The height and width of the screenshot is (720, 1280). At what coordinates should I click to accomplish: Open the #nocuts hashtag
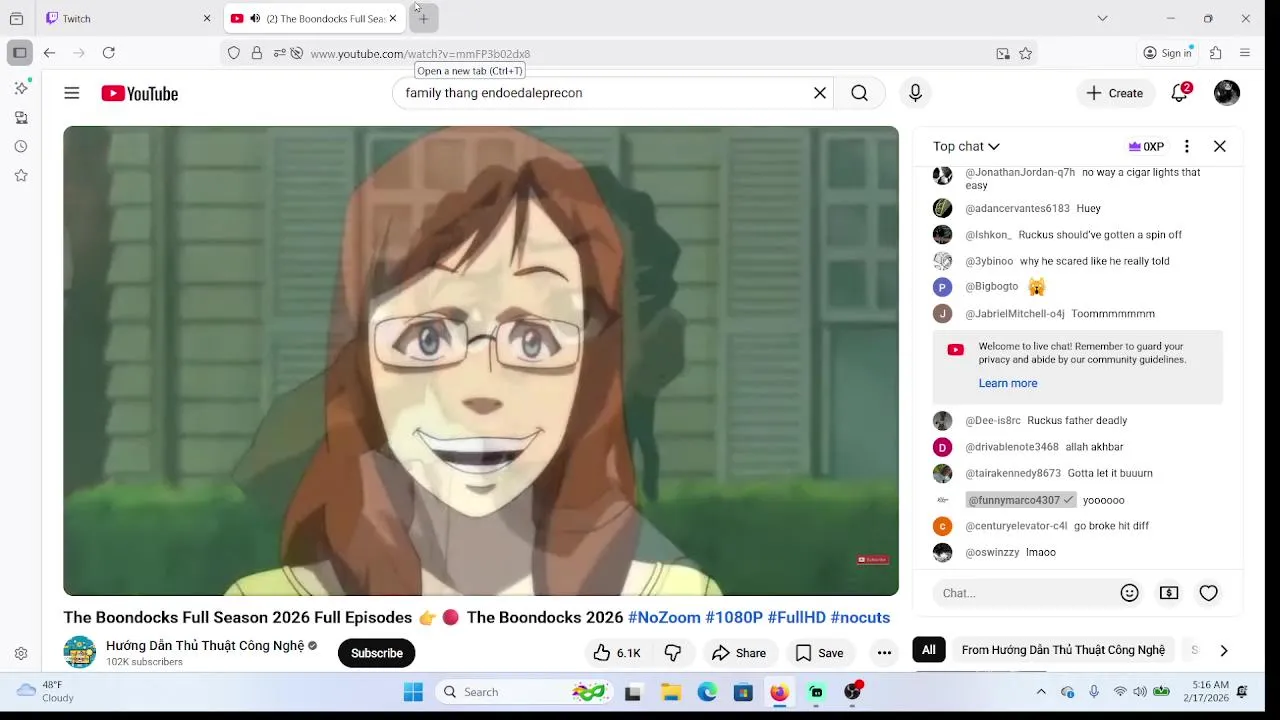coord(860,617)
